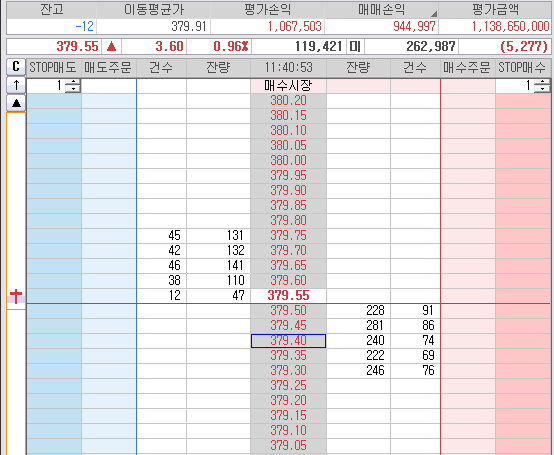
Task: Decrease the STOP매수 quantity stepper
Action: coord(542,89)
